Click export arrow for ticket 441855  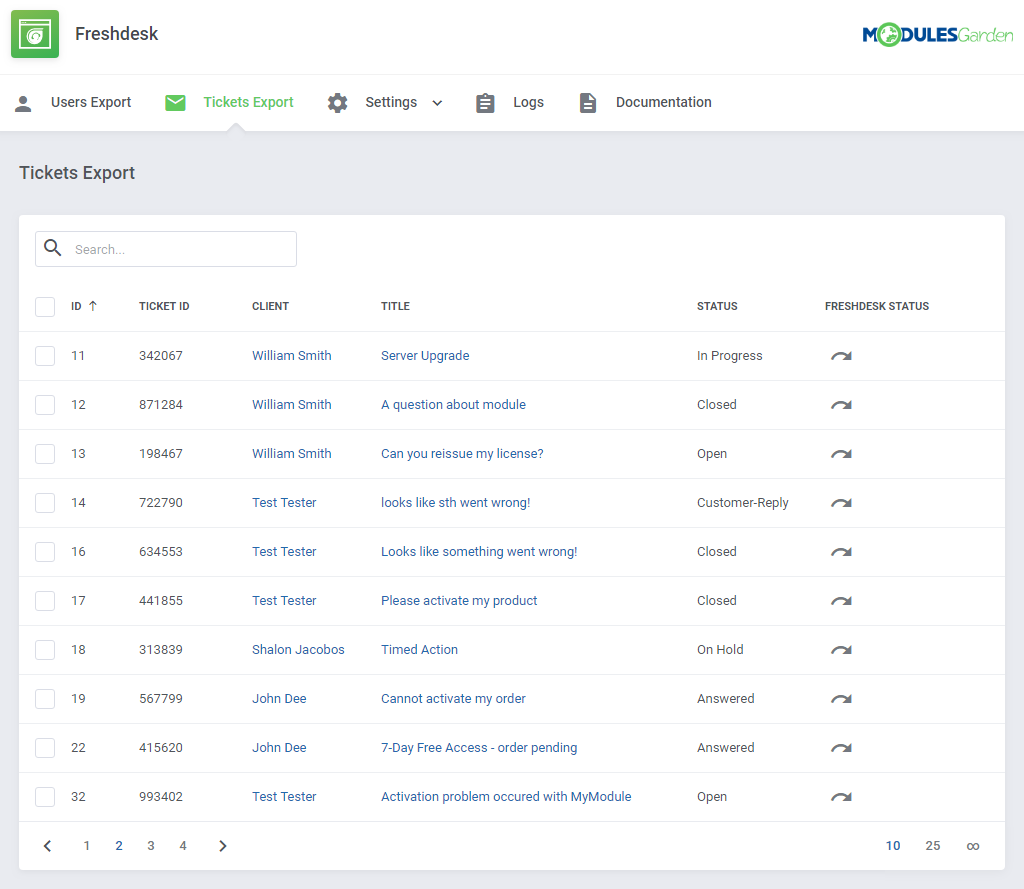(841, 601)
